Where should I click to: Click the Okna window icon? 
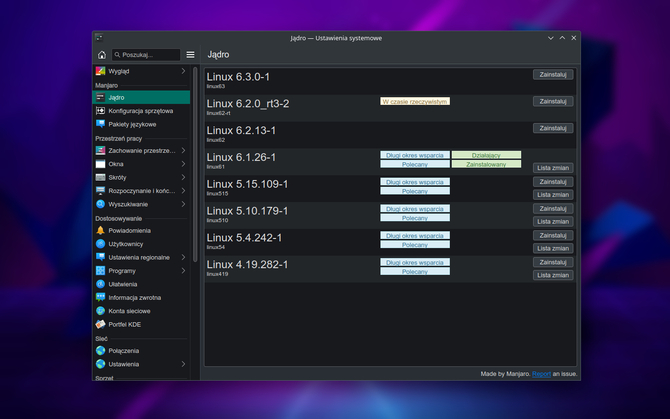100,164
